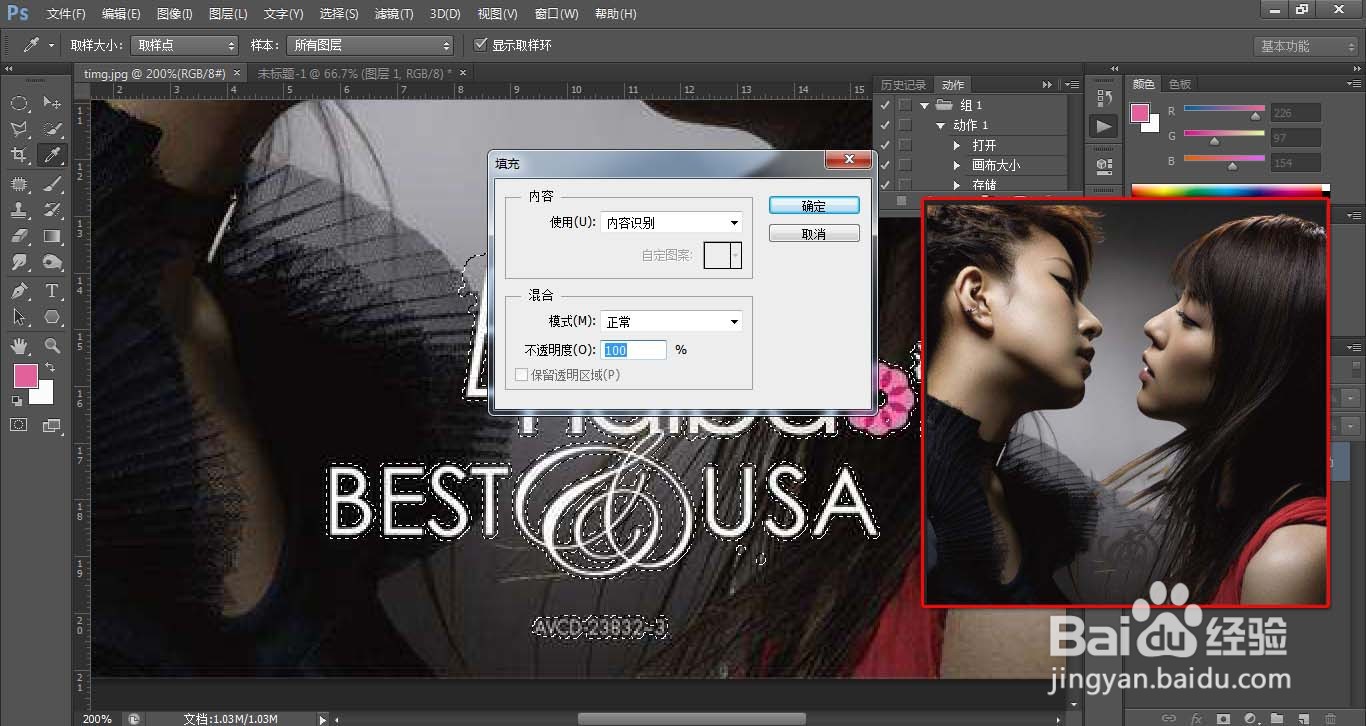
Task: Swap foreground and background colors
Action: (50, 368)
